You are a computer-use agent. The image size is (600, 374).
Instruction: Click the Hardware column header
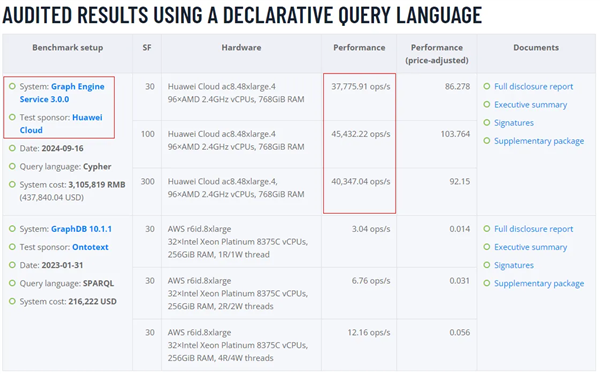241,47
